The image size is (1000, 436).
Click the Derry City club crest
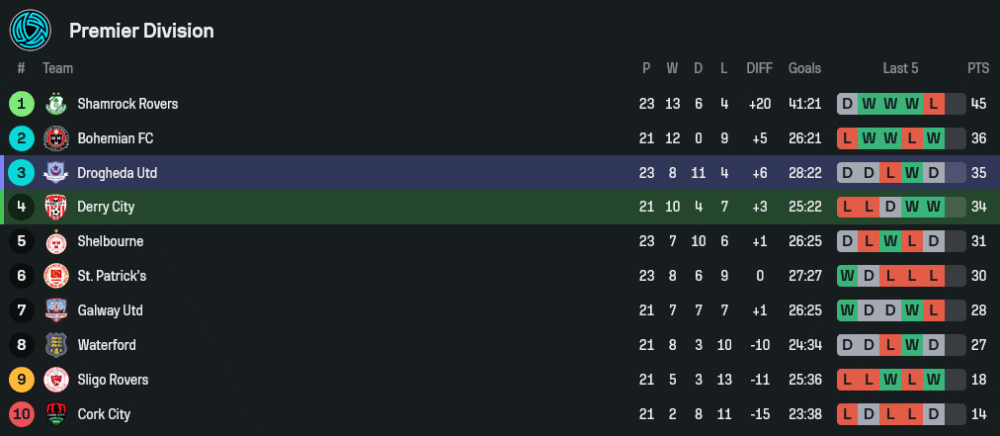point(55,207)
